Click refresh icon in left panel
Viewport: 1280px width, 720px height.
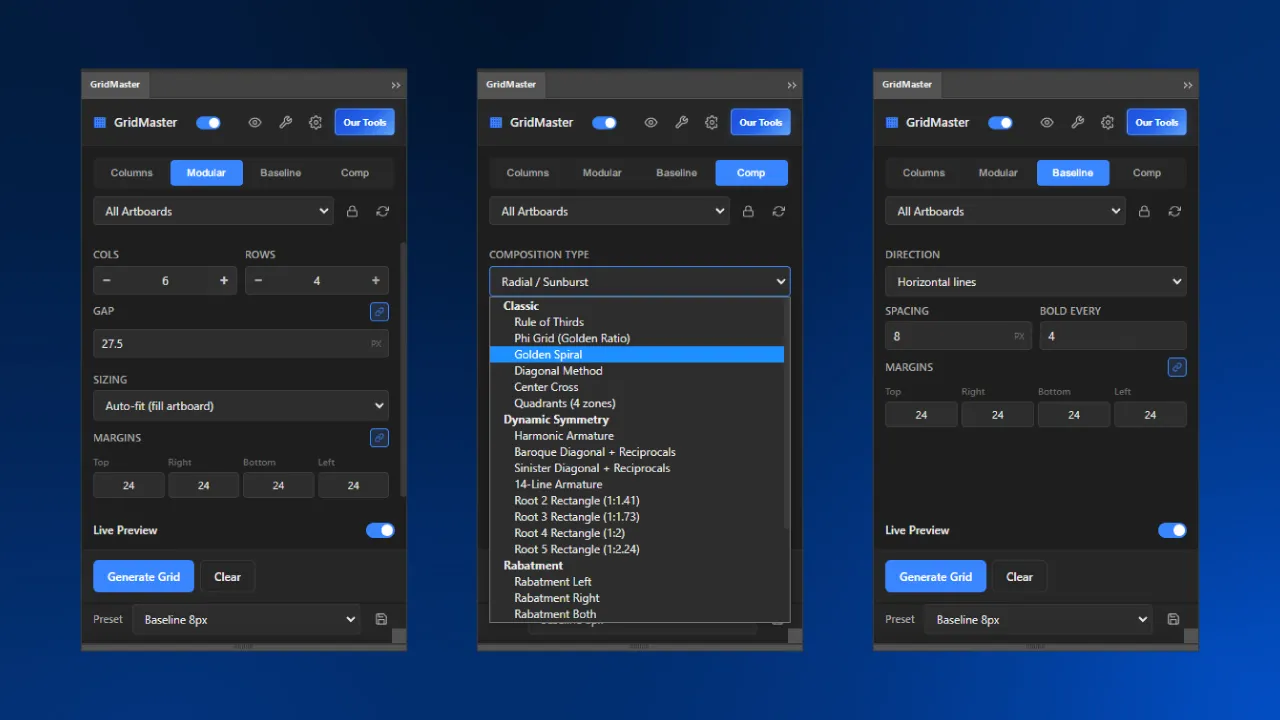coord(382,211)
